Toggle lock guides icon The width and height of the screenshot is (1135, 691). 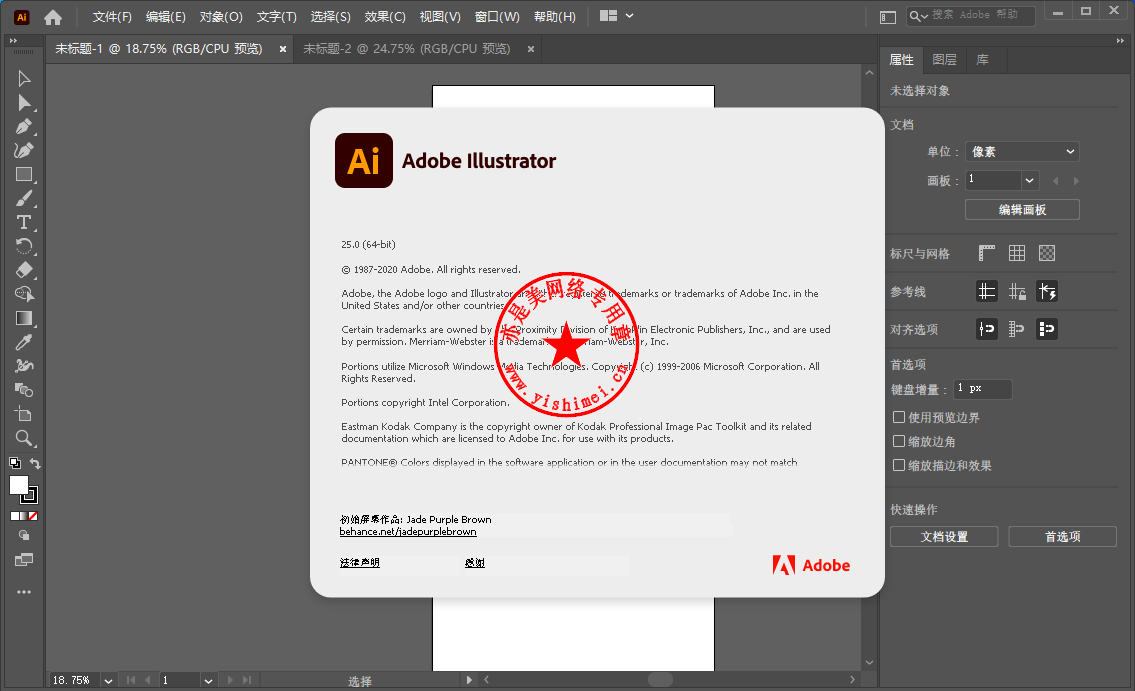[x=1017, y=291]
